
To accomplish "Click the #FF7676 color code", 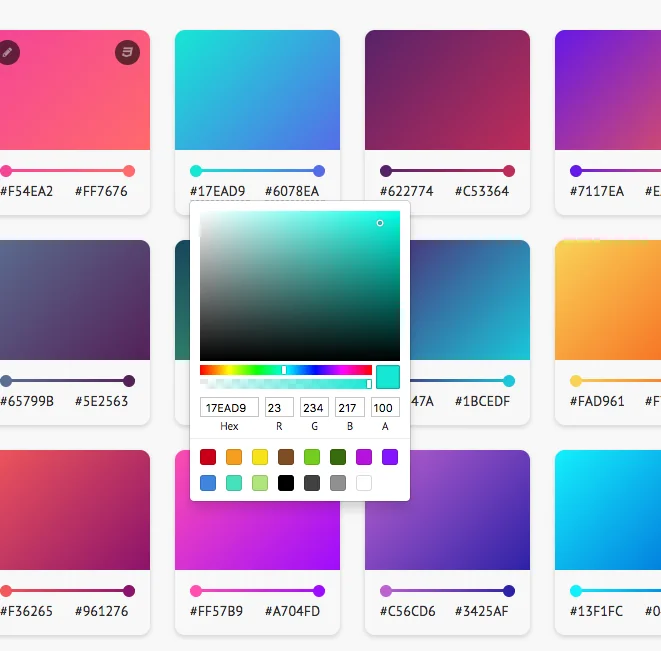I will (101, 191).
